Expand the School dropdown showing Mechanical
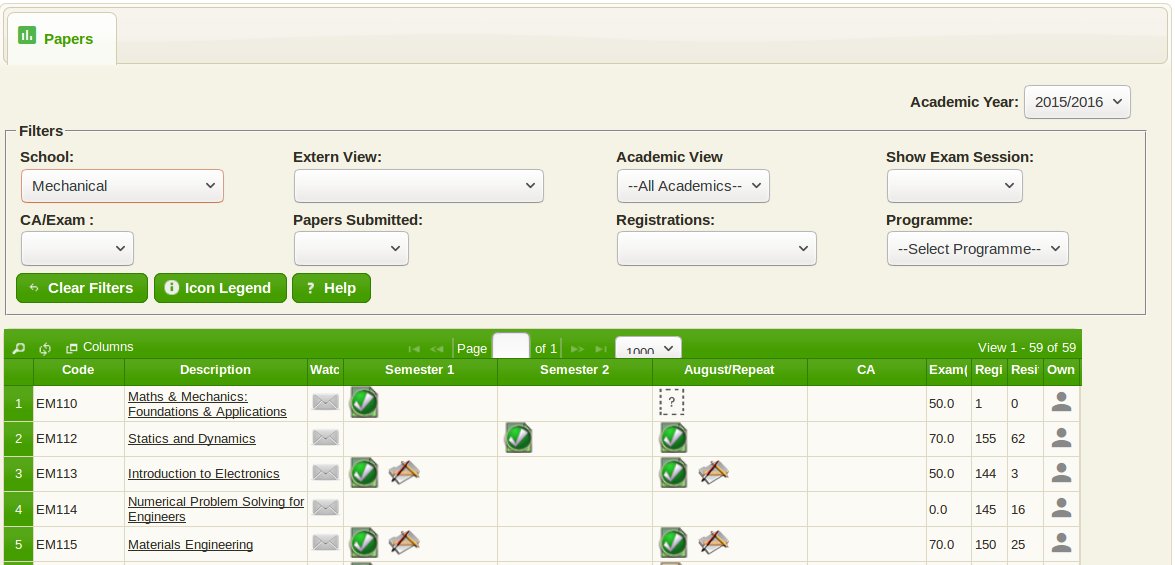1175x565 pixels. (x=122, y=186)
